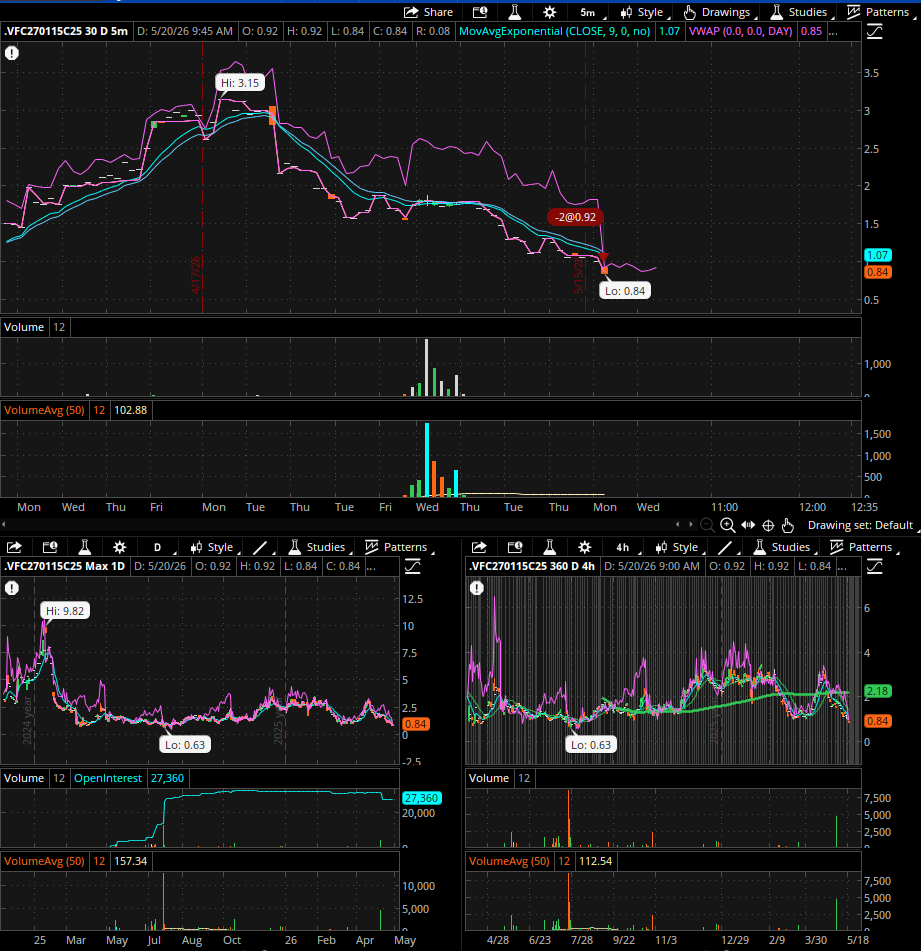Image resolution: width=921 pixels, height=951 pixels.
Task: Click the small left step arrow near the zoom tools
Action: click(x=678, y=525)
